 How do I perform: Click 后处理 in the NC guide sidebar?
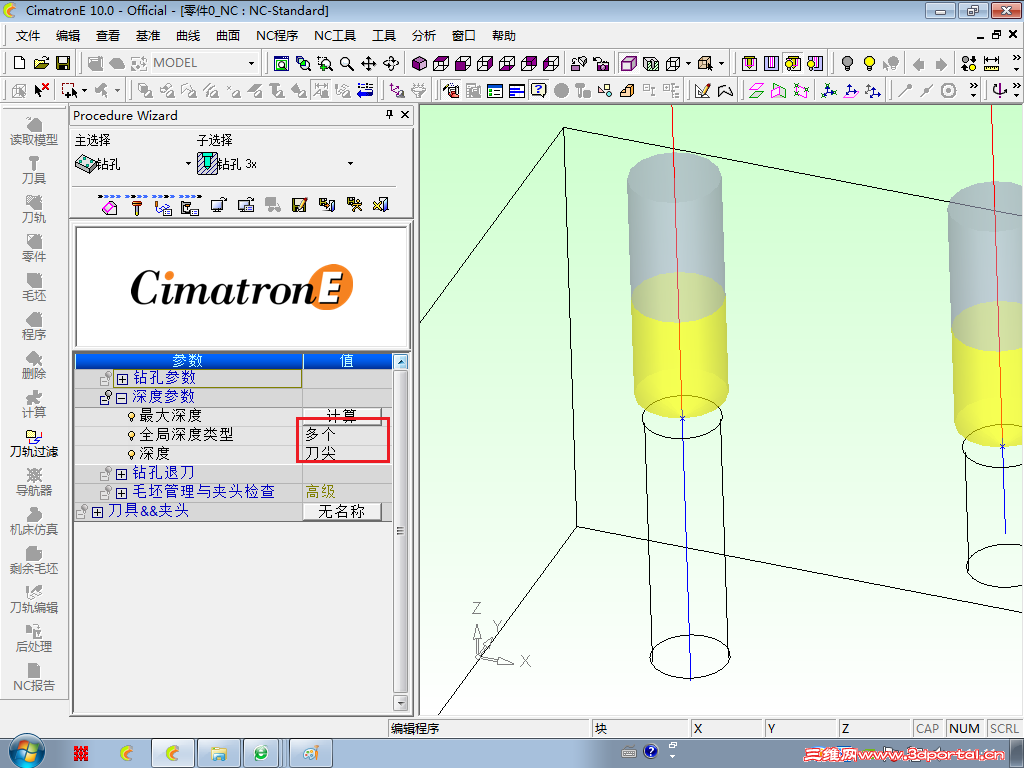click(x=34, y=639)
